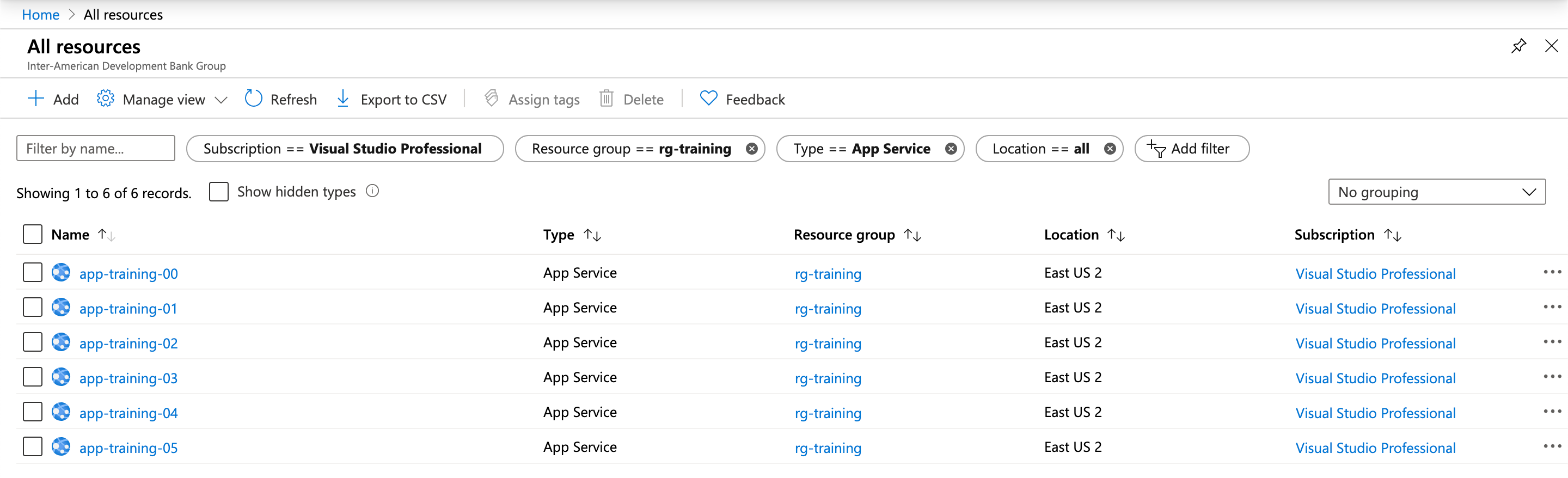1568x478 pixels.
Task: Click the Add filter button
Action: pyautogui.click(x=1191, y=149)
